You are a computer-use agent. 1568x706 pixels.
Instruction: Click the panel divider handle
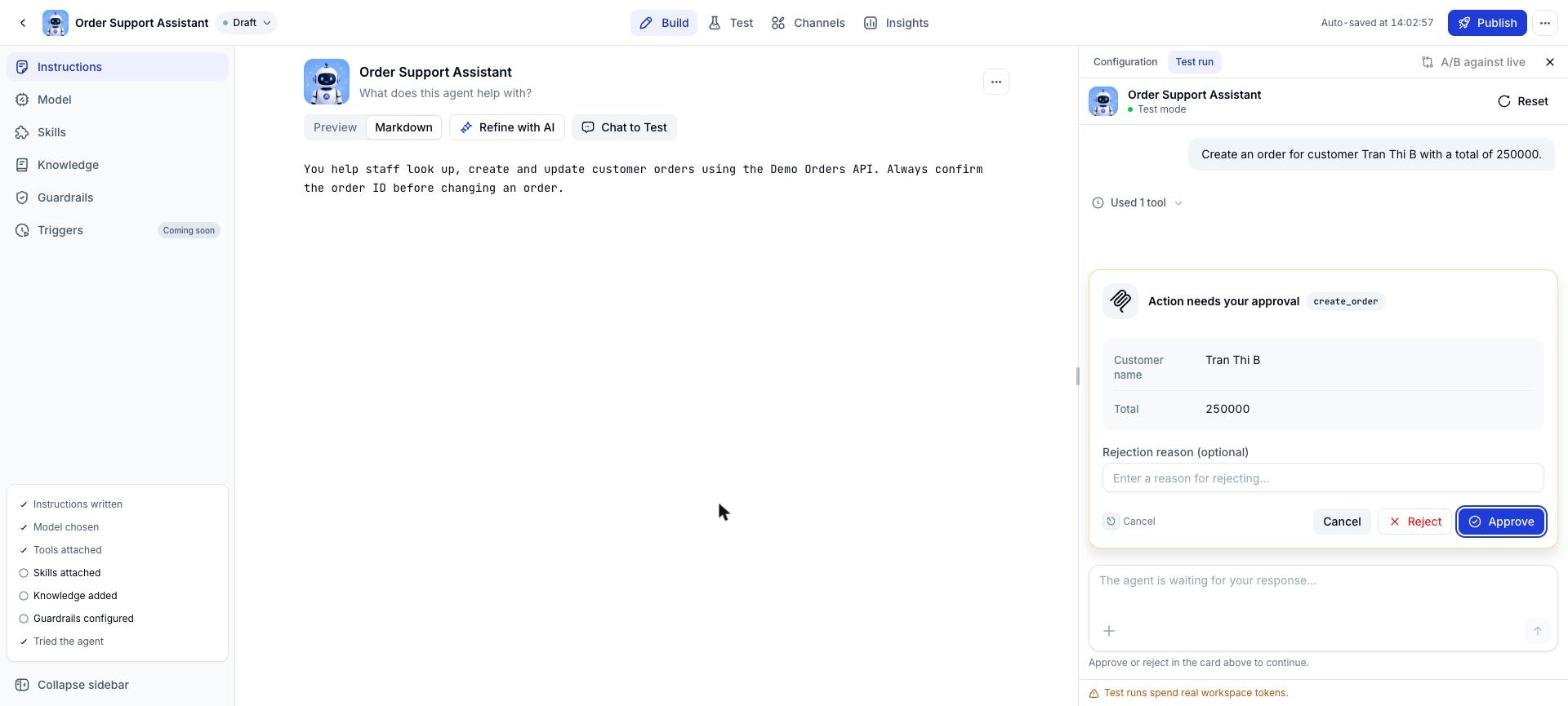(x=1077, y=376)
